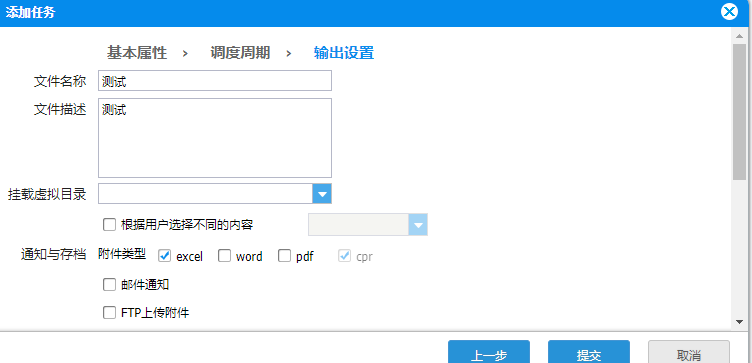Go to the 基本属性 step
This screenshot has width=752, height=363.
coord(137,53)
